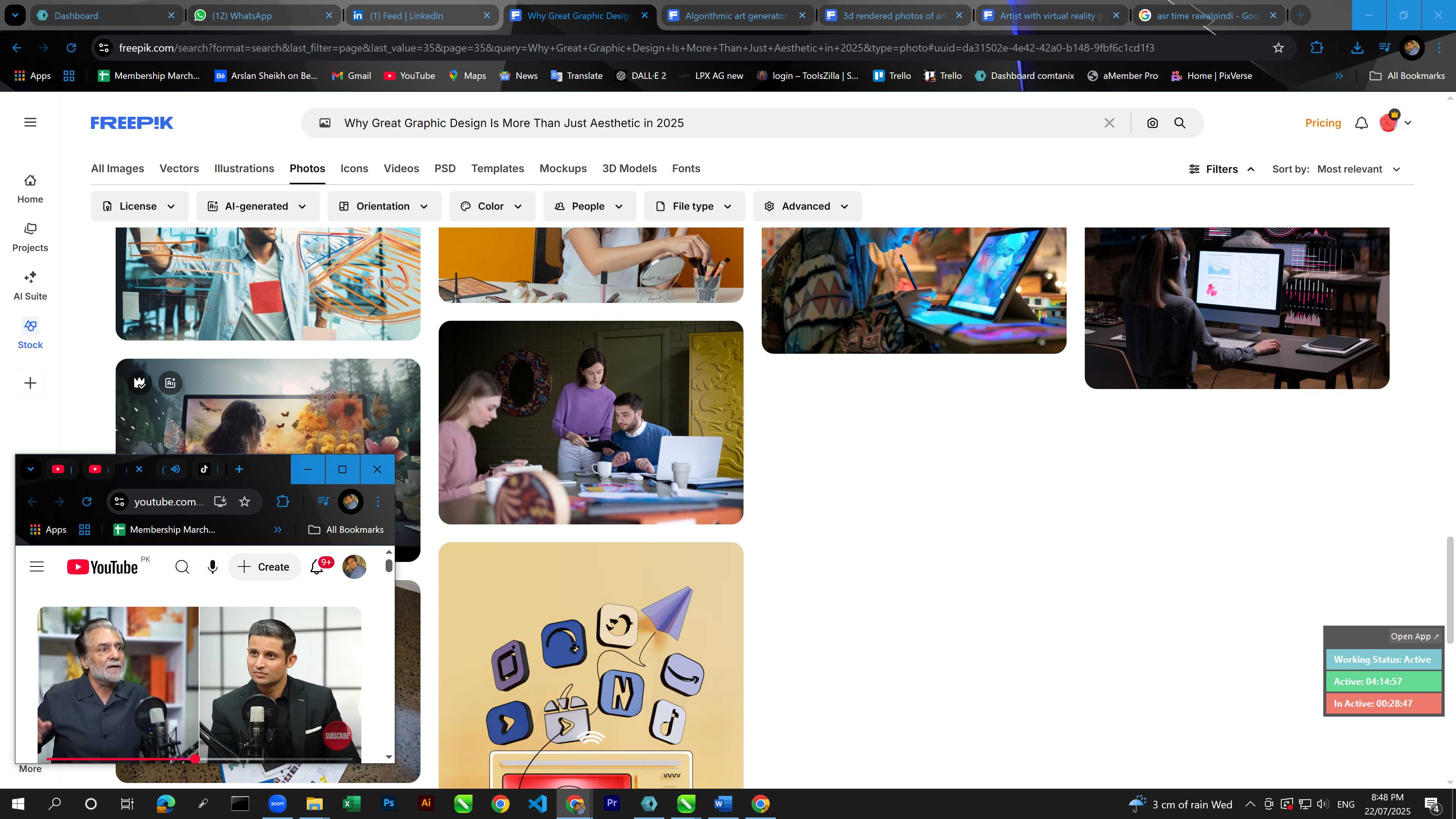Switch to All Images tab
The width and height of the screenshot is (1456, 819).
pyautogui.click(x=118, y=168)
